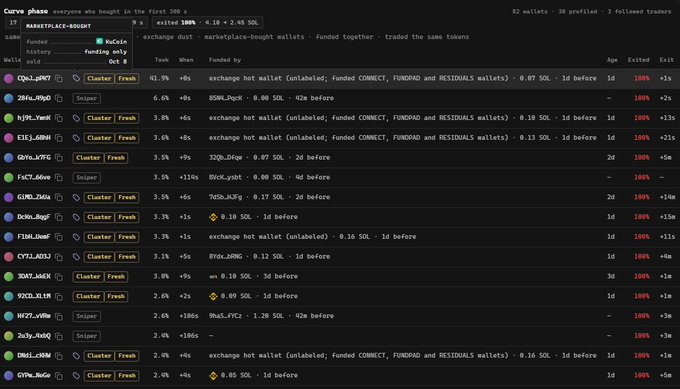Screen dimensions: 680x389
Task: Copy the GbYo…k7FG wallet address
Action: (x=59, y=158)
